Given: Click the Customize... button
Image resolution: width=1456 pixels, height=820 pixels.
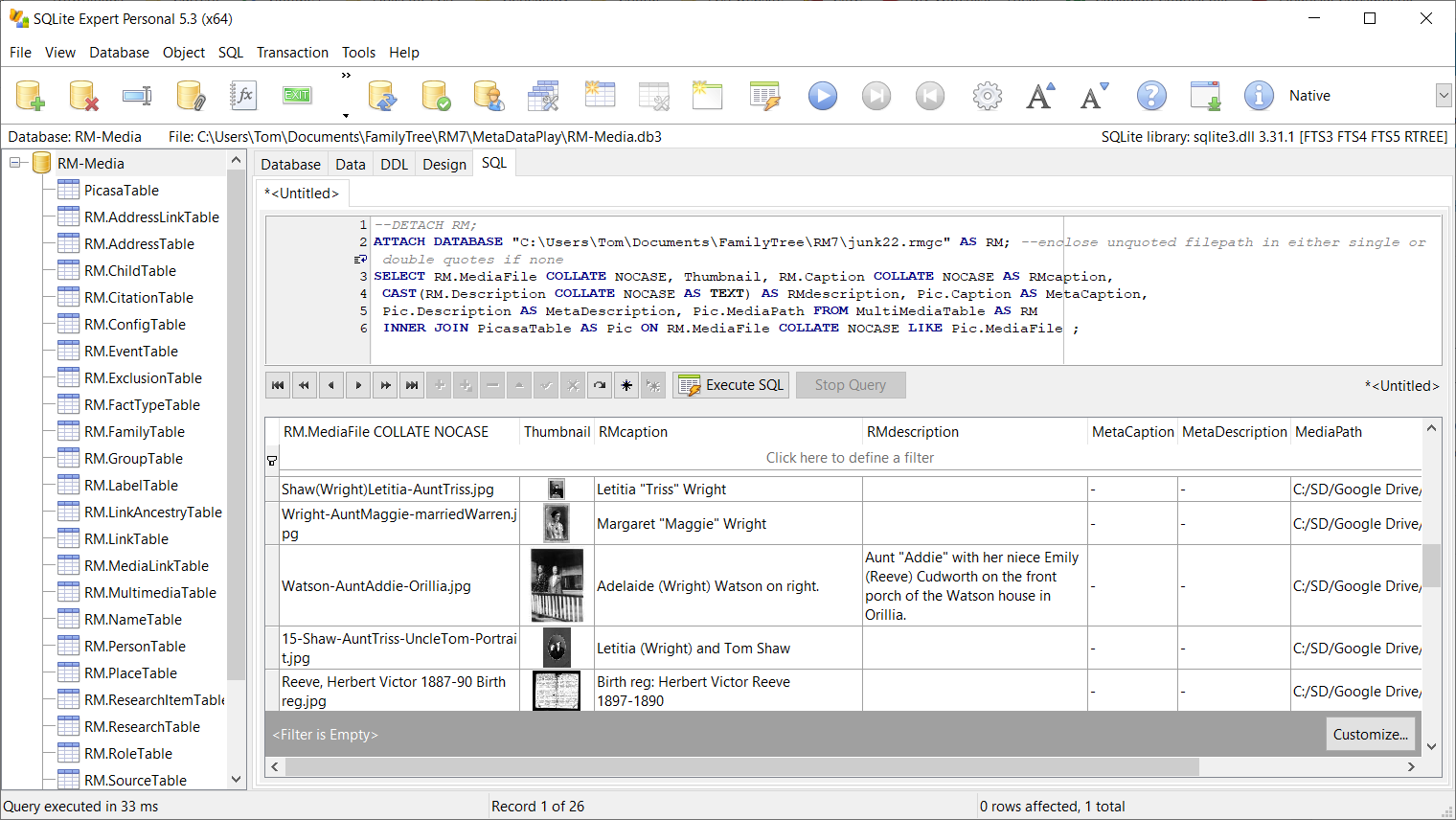Looking at the screenshot, I should pos(1370,735).
